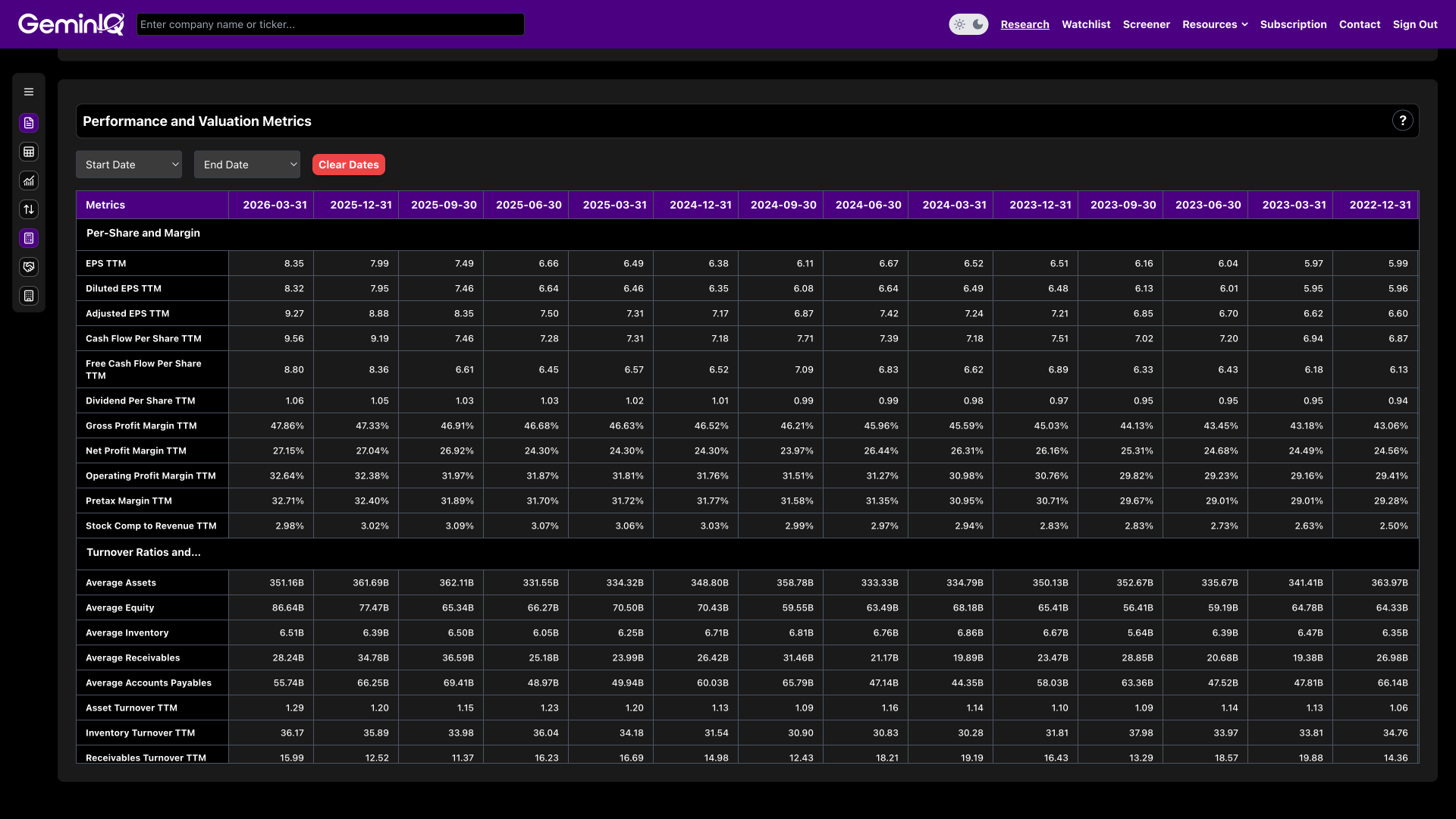Select the Asset Turnover TTM label
This screenshot has height=819, width=1456.
[x=131, y=708]
